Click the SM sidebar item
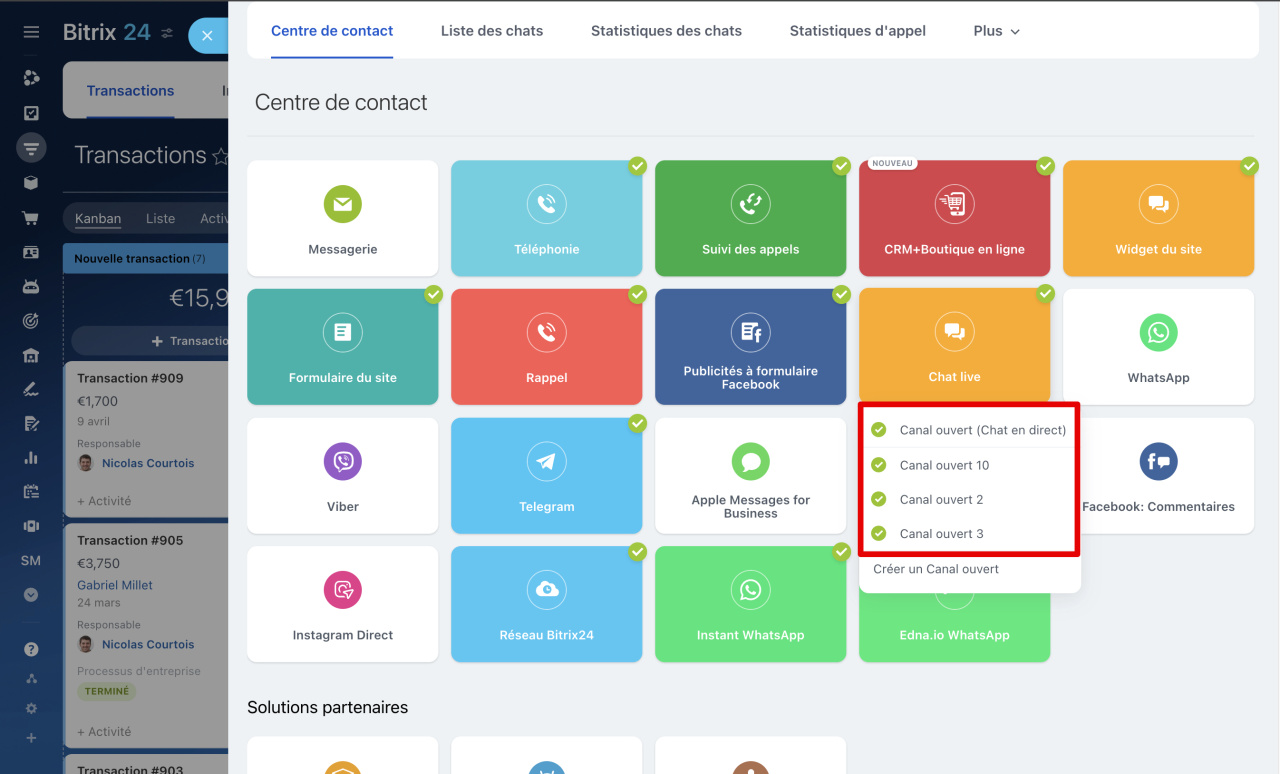The width and height of the screenshot is (1280, 774). pyautogui.click(x=31, y=560)
